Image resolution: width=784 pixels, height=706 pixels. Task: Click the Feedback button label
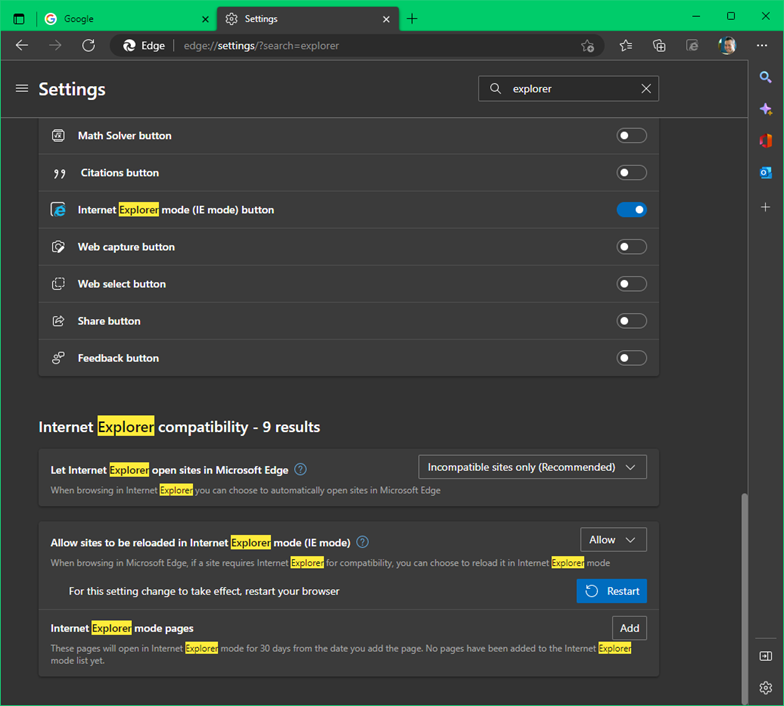pos(118,358)
